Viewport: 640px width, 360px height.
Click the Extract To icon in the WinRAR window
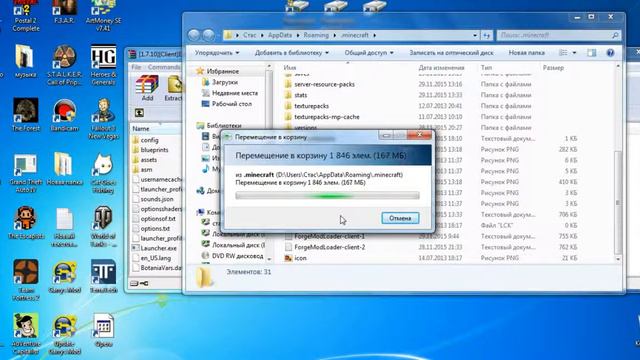174,88
